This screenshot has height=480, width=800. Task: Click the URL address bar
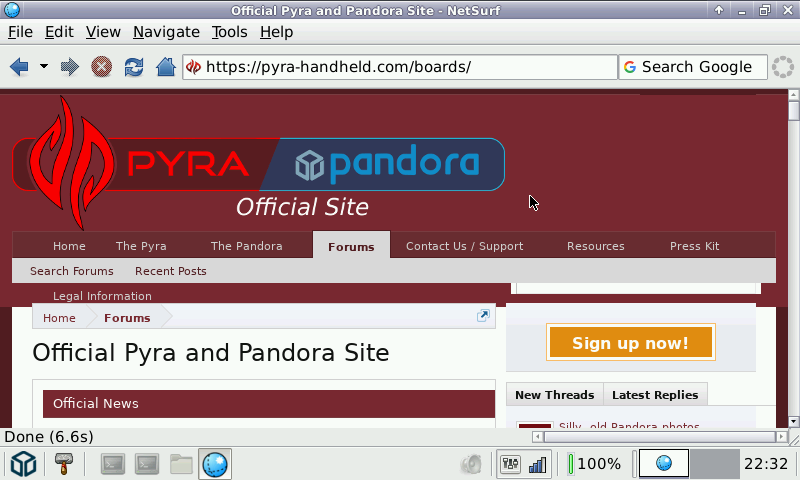(x=400, y=67)
